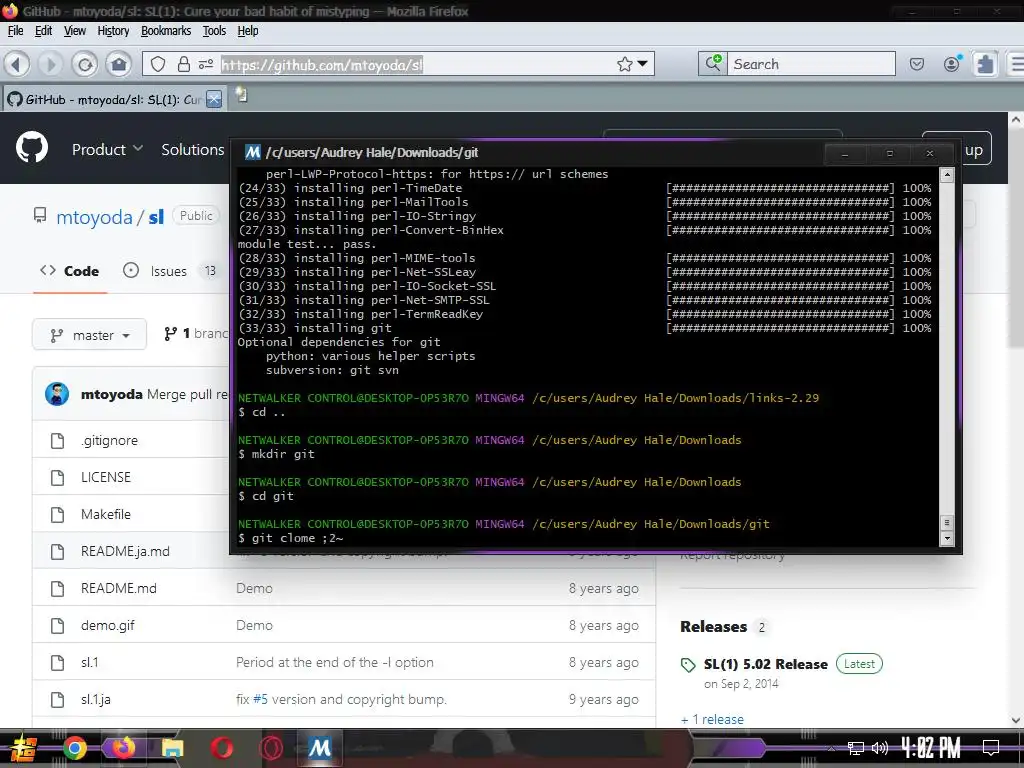Click the + 1 release link
Viewport: 1024px width, 768px height.
pos(712,719)
